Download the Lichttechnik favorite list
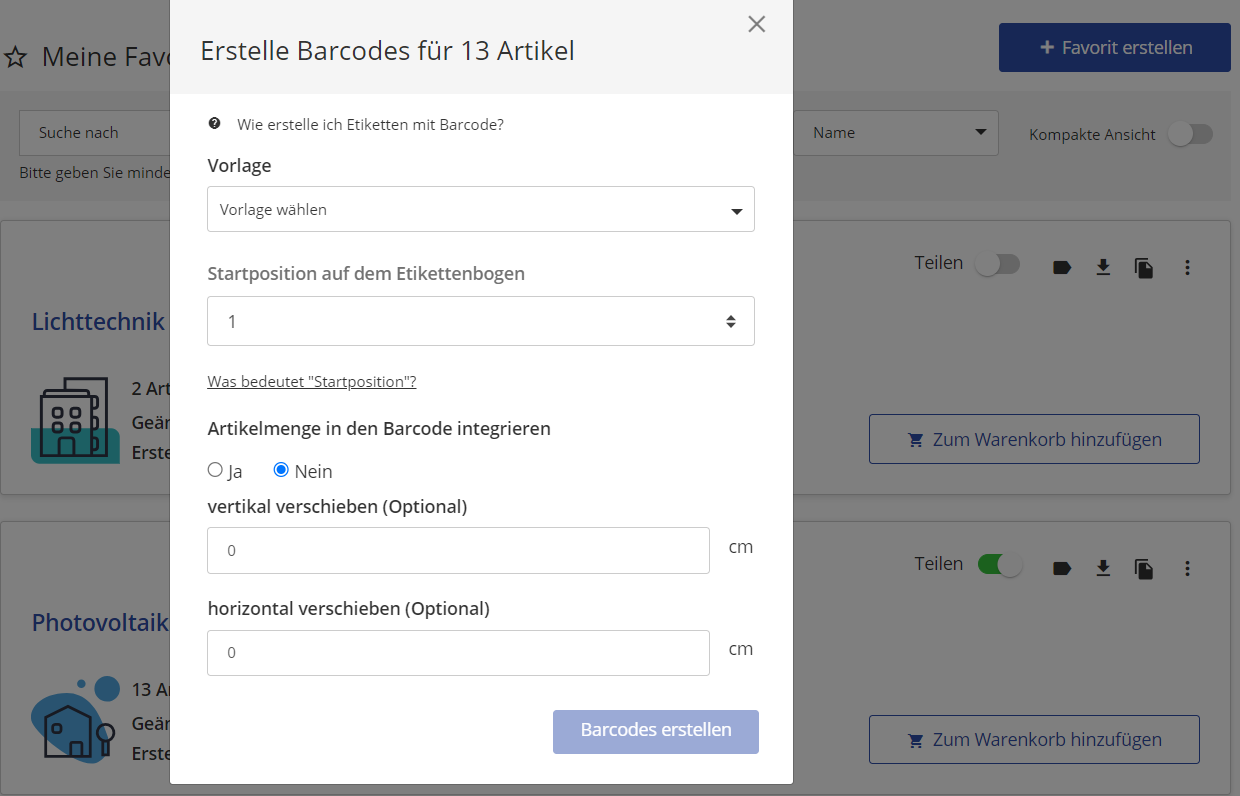Viewport: 1240px width, 796px height. [x=1103, y=267]
